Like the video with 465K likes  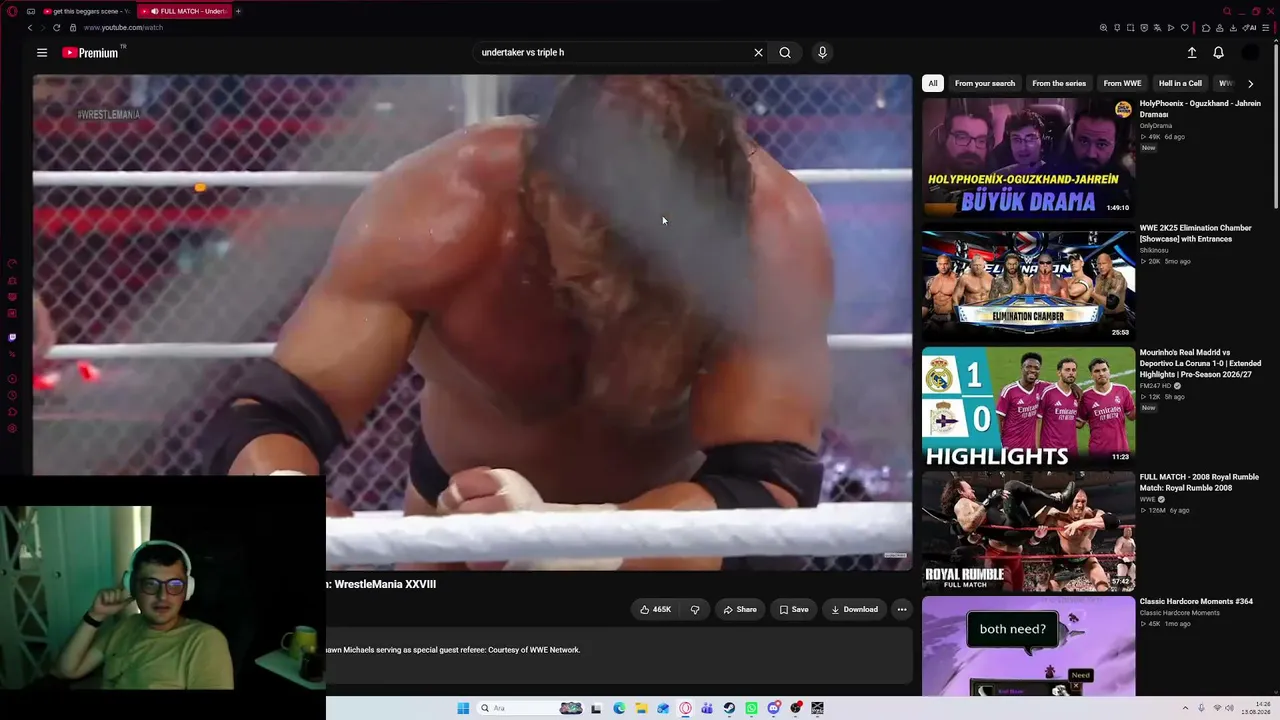656,609
